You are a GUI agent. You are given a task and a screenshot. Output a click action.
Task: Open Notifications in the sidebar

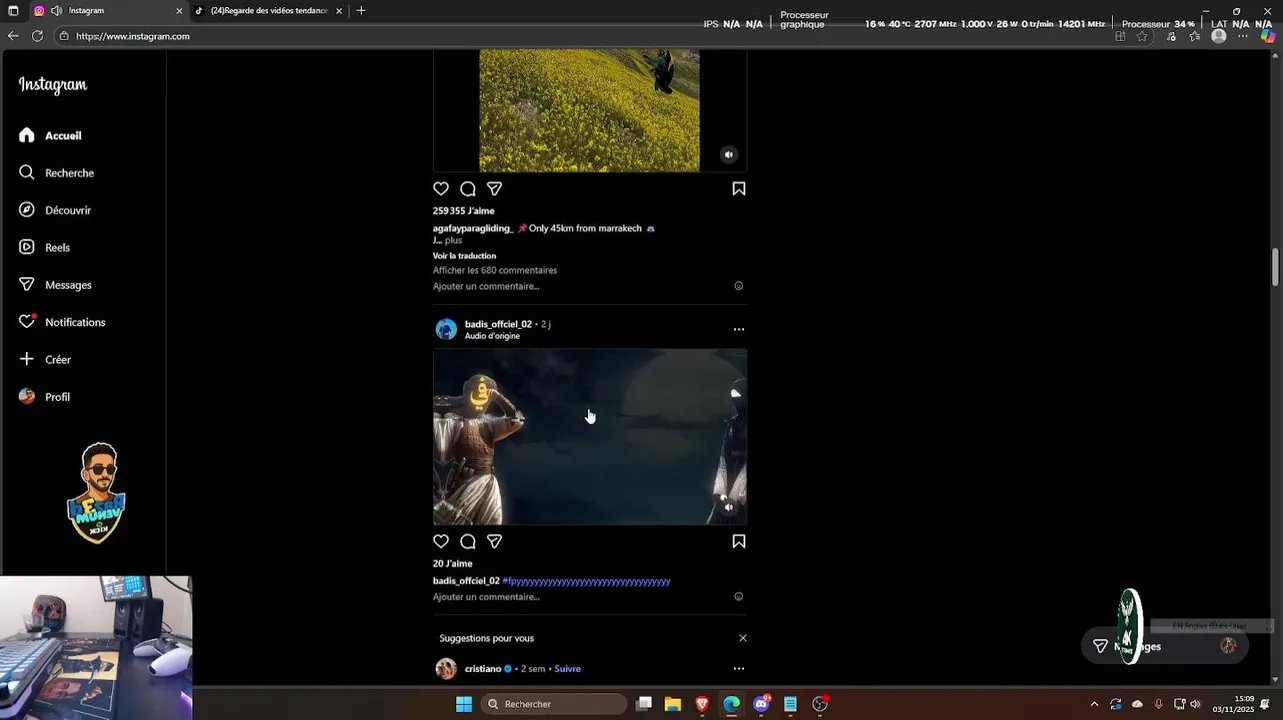click(62, 322)
